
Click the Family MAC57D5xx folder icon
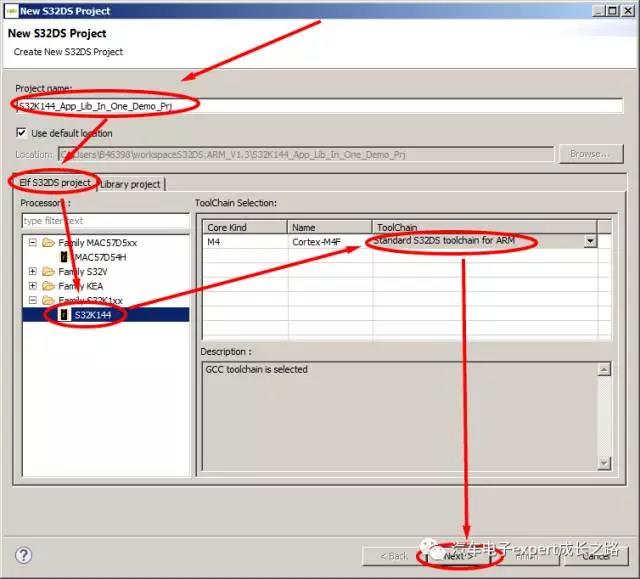(x=48, y=243)
